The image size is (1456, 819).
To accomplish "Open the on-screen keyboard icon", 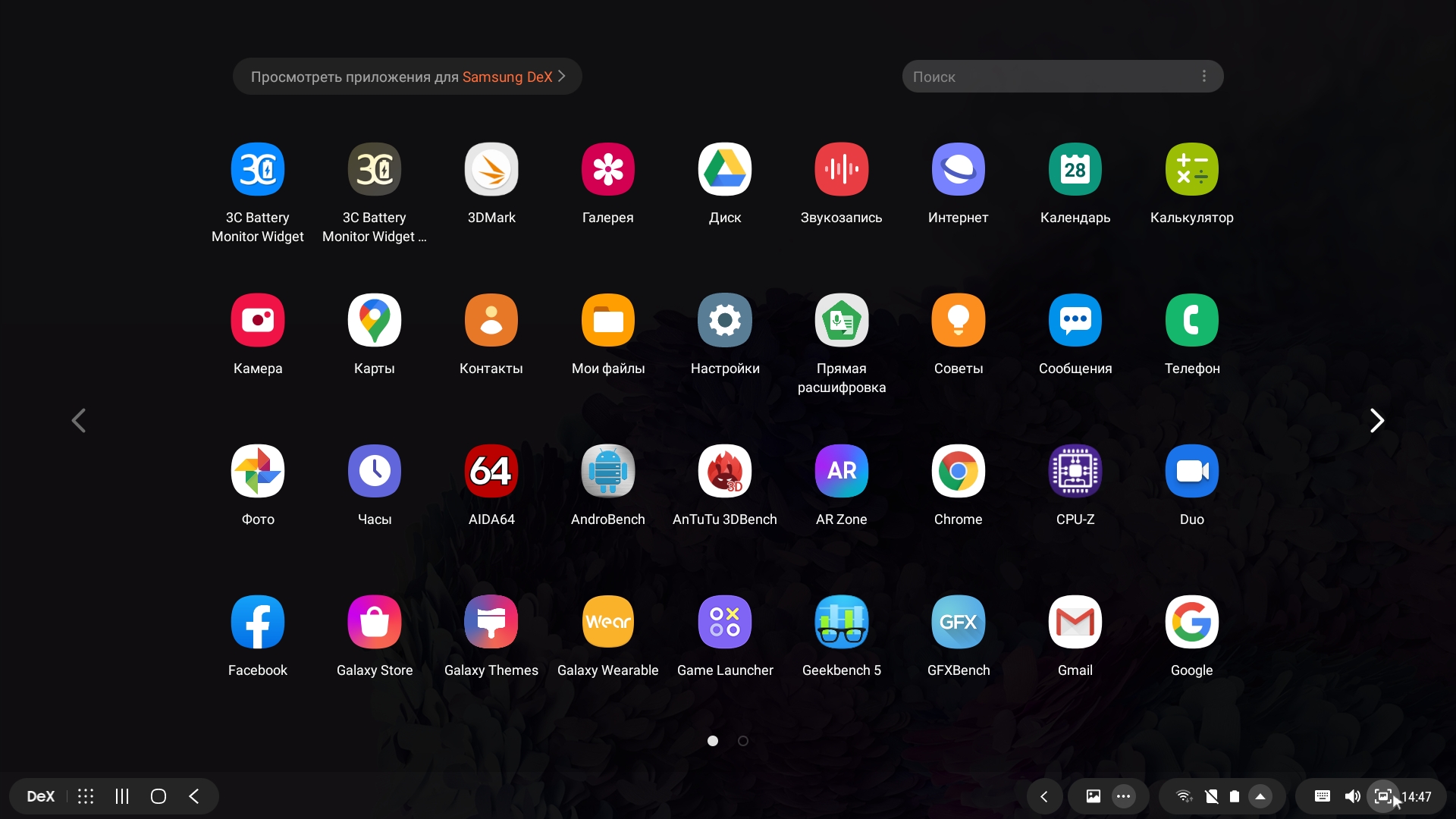I will pos(1322,796).
